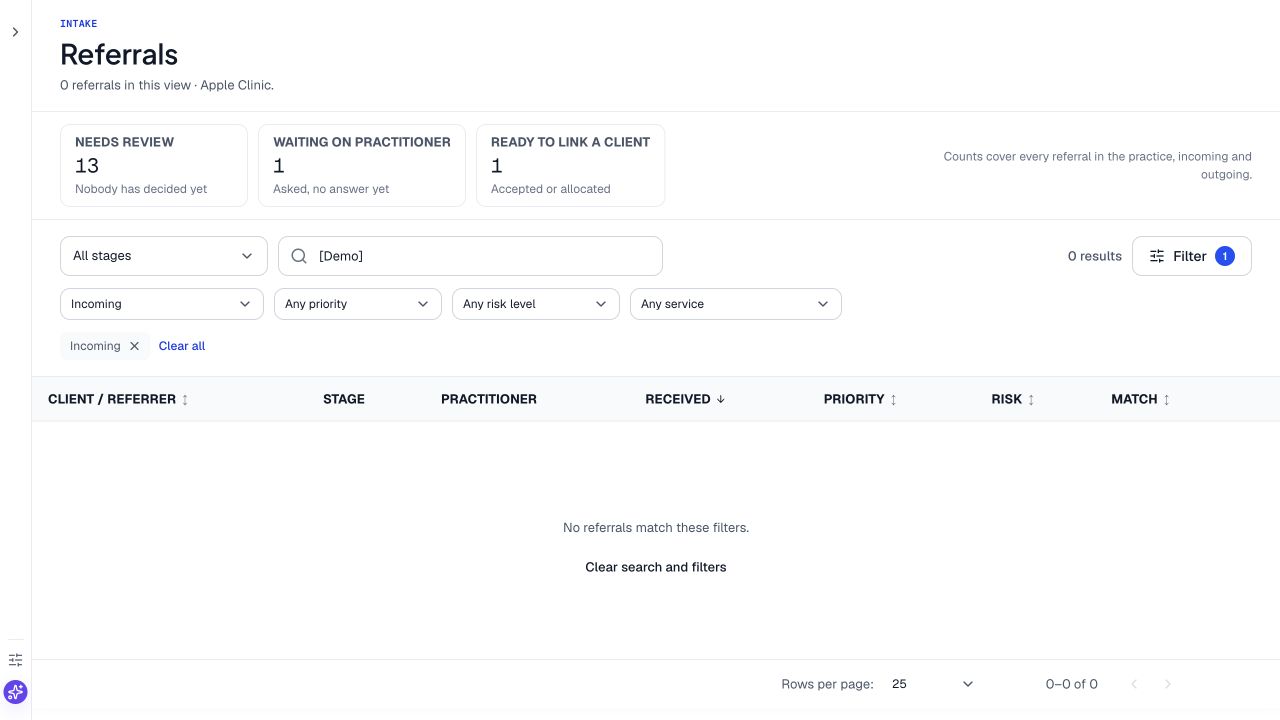Open the Any service dropdown
This screenshot has width=1280, height=720.
(736, 304)
